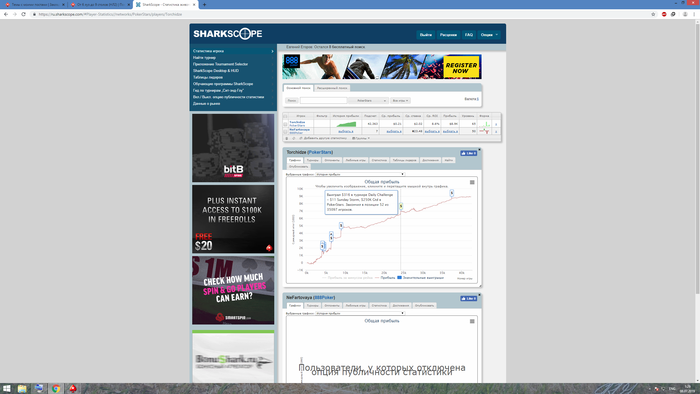Image resolution: width=700 pixels, height=394 pixels.
Task: Open File Explorer from taskbar
Action: click(x=22, y=389)
